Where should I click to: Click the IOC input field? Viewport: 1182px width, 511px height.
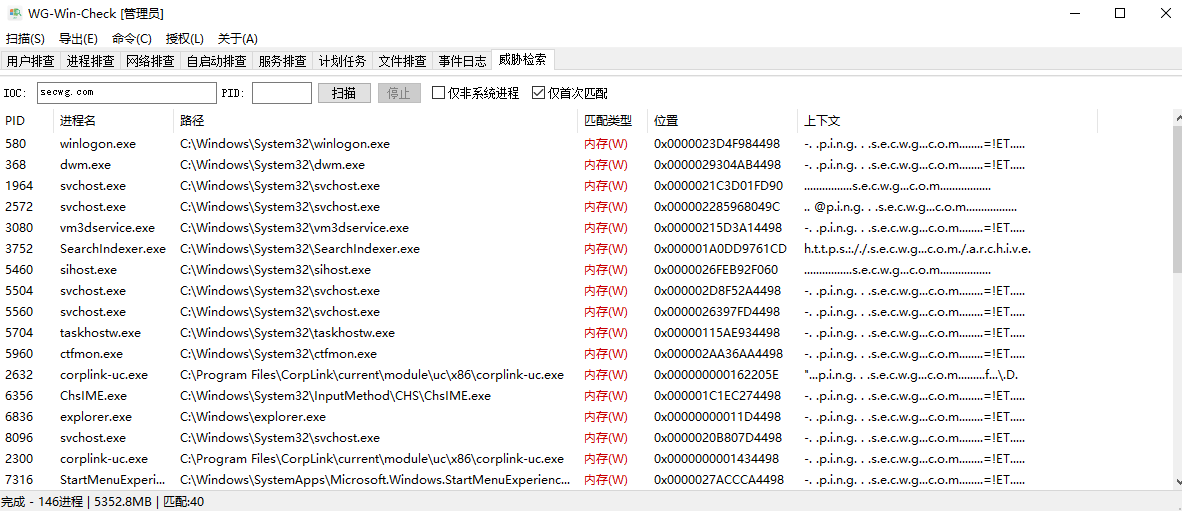point(126,93)
